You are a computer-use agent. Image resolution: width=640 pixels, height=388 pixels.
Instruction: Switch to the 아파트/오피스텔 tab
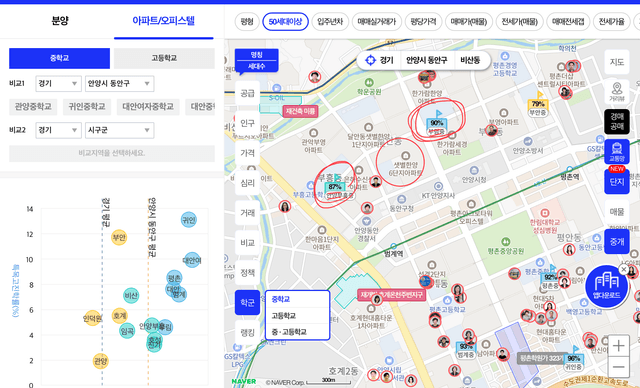[x=163, y=21]
